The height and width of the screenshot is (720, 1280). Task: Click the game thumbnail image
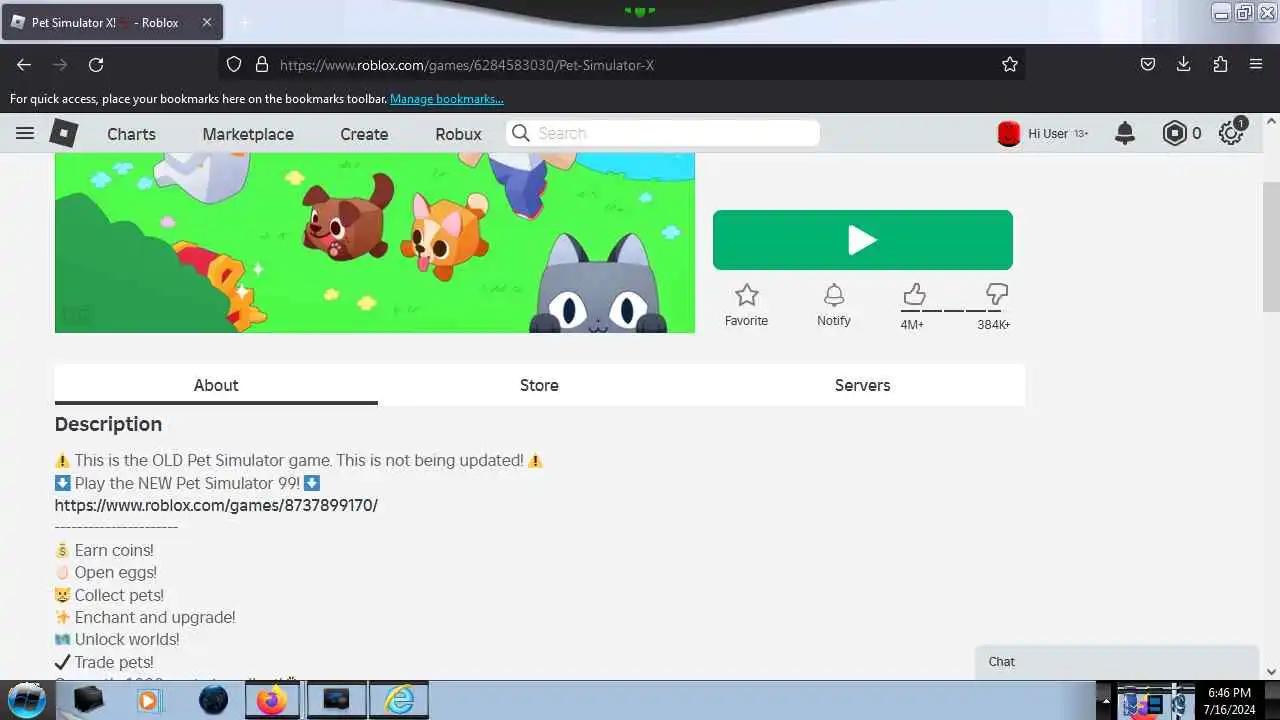[x=374, y=243]
